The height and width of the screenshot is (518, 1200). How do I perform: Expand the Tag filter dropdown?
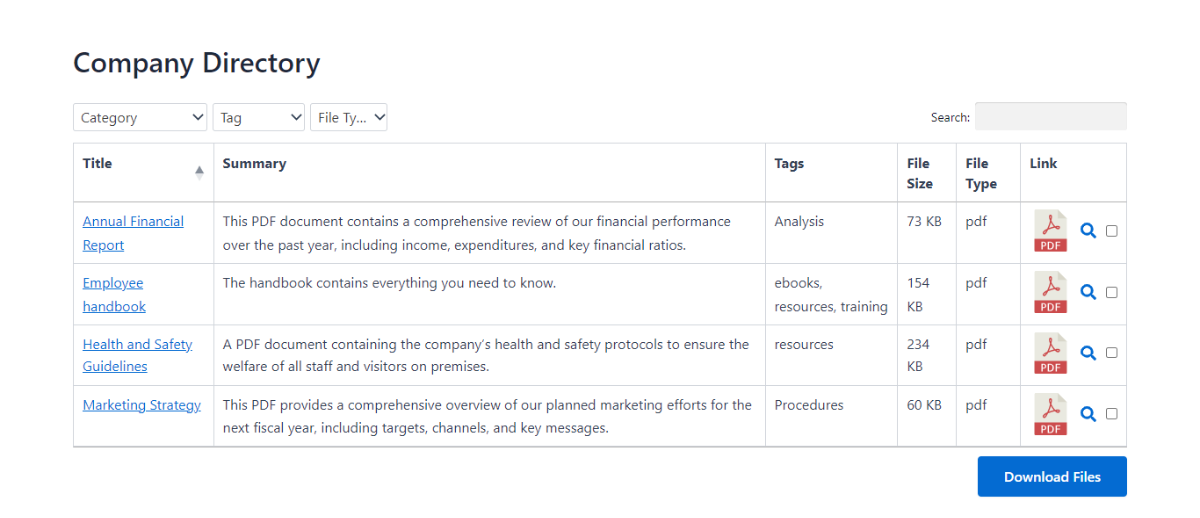(x=258, y=117)
